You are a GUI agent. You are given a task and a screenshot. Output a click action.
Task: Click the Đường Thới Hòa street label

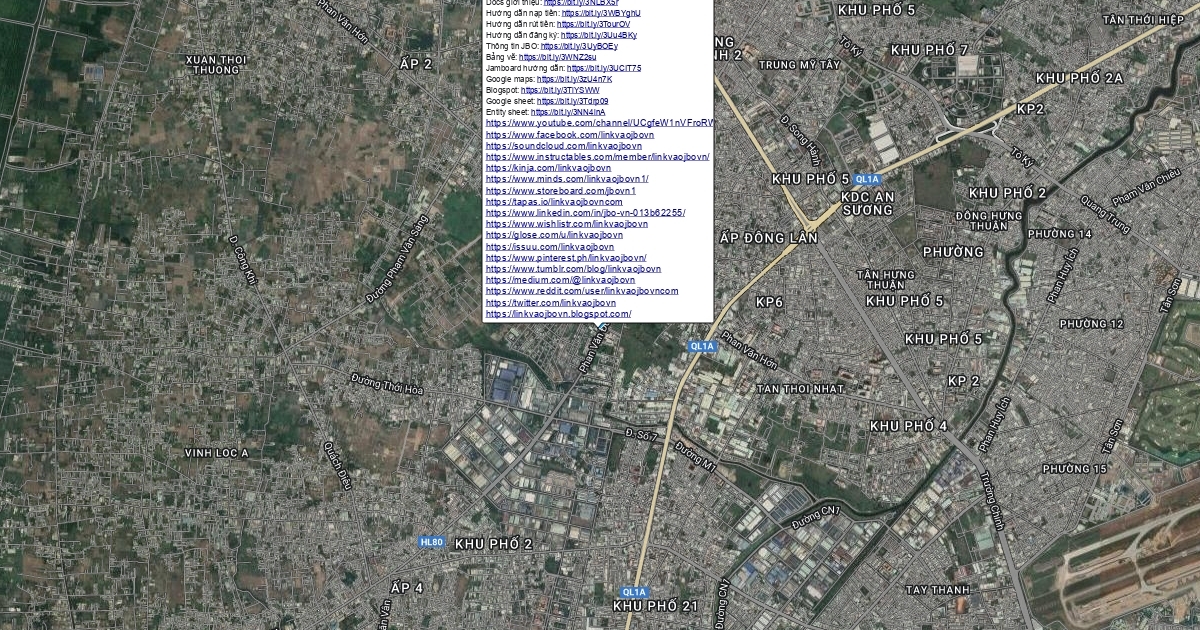(x=388, y=384)
